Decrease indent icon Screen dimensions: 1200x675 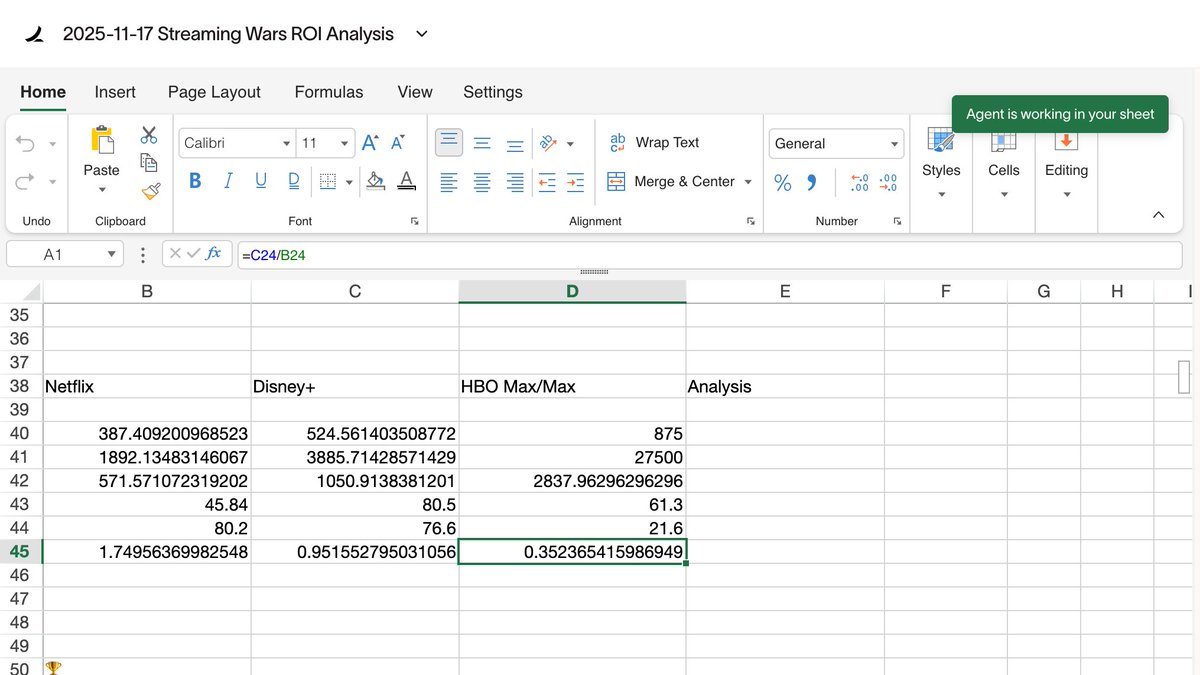(546, 182)
